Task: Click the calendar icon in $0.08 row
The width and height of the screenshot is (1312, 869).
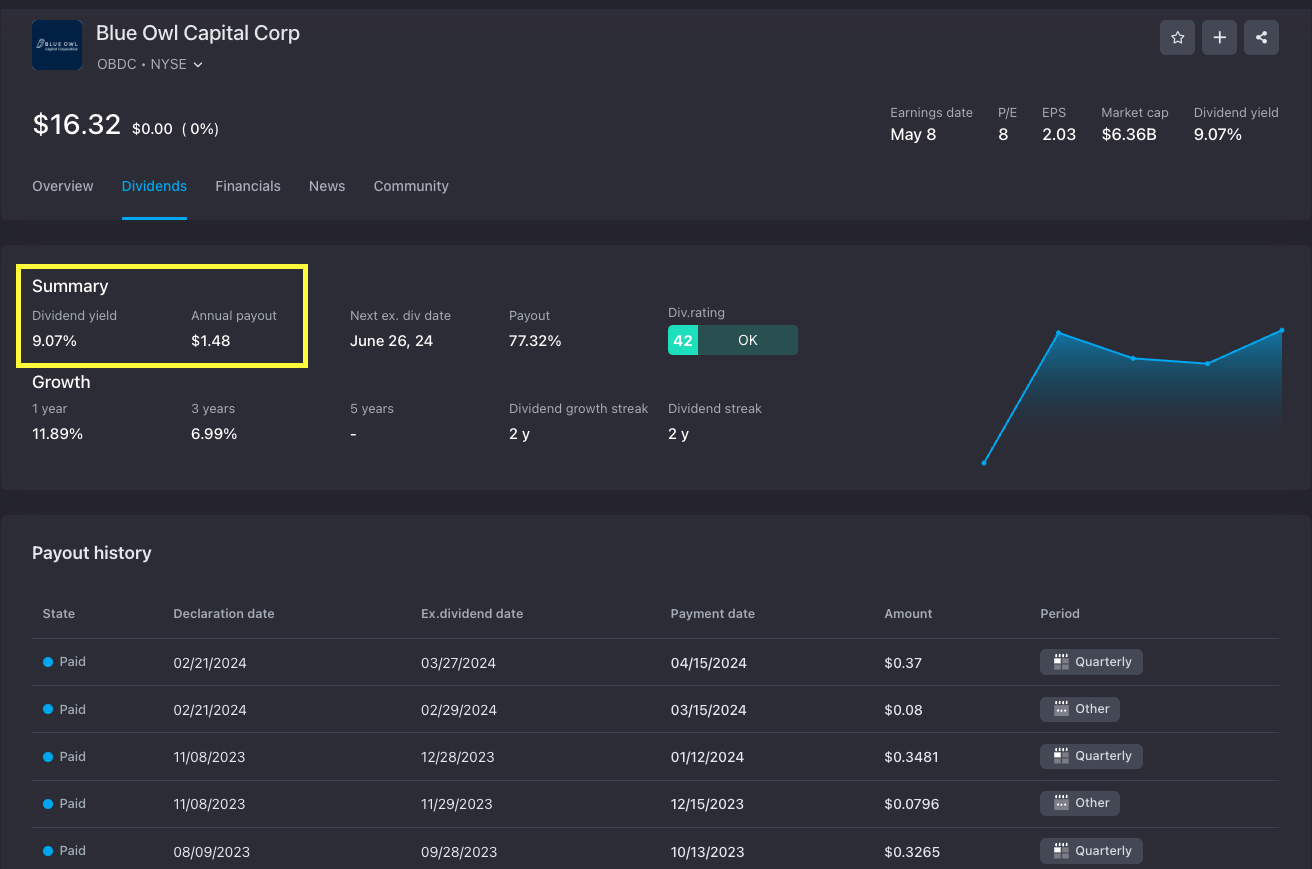Action: tap(1061, 709)
